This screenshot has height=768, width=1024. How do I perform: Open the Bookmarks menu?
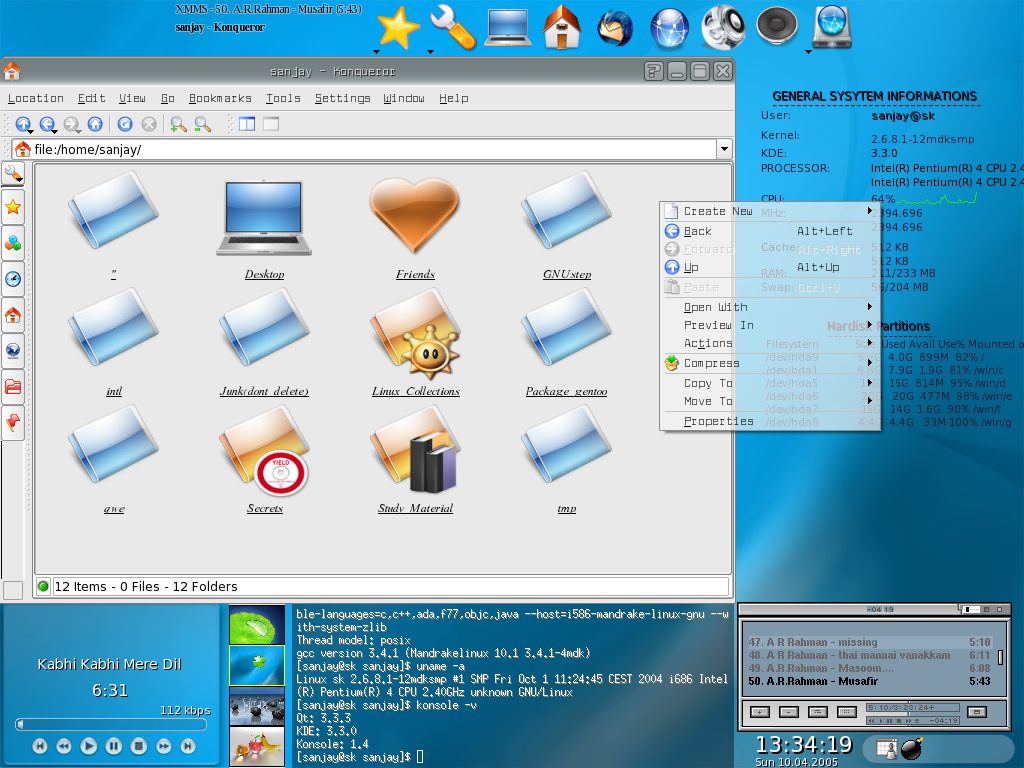(x=220, y=99)
